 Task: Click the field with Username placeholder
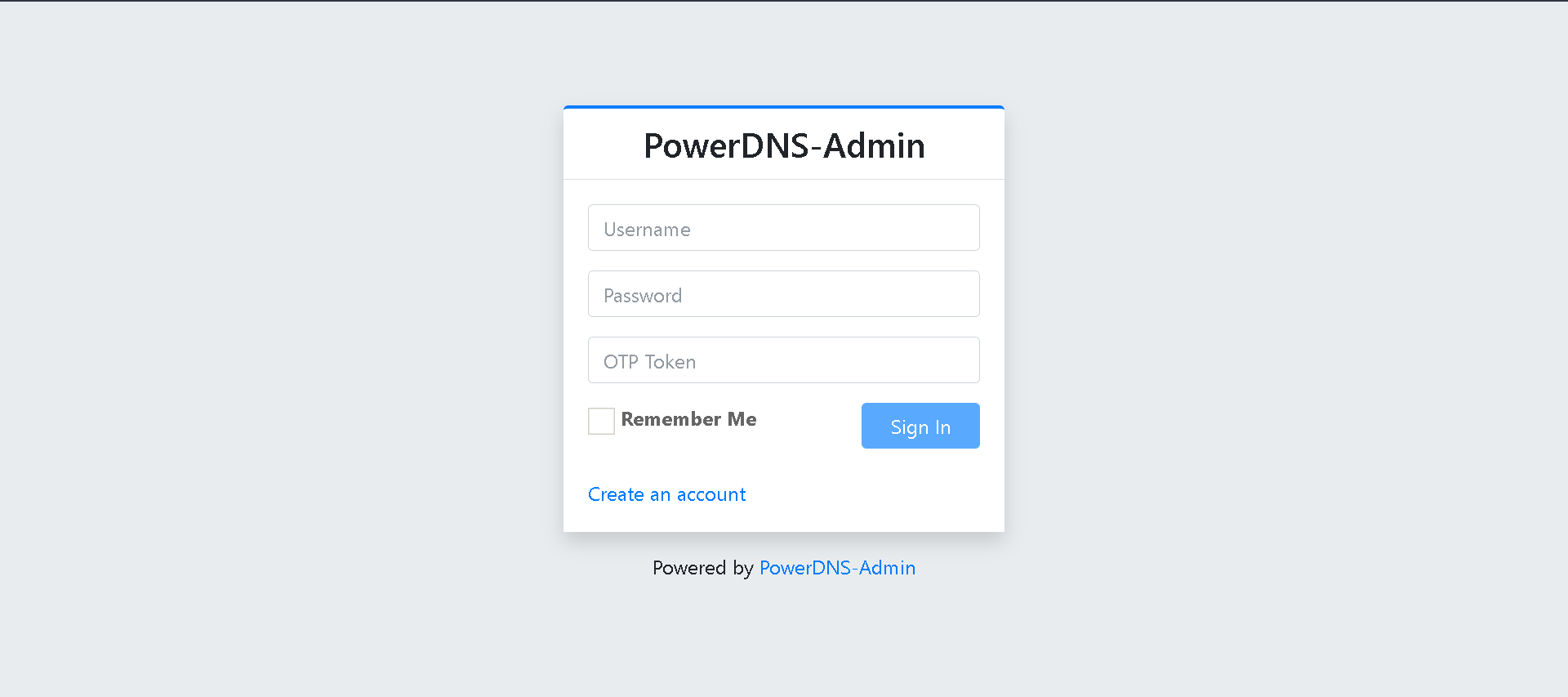pyautogui.click(x=783, y=228)
